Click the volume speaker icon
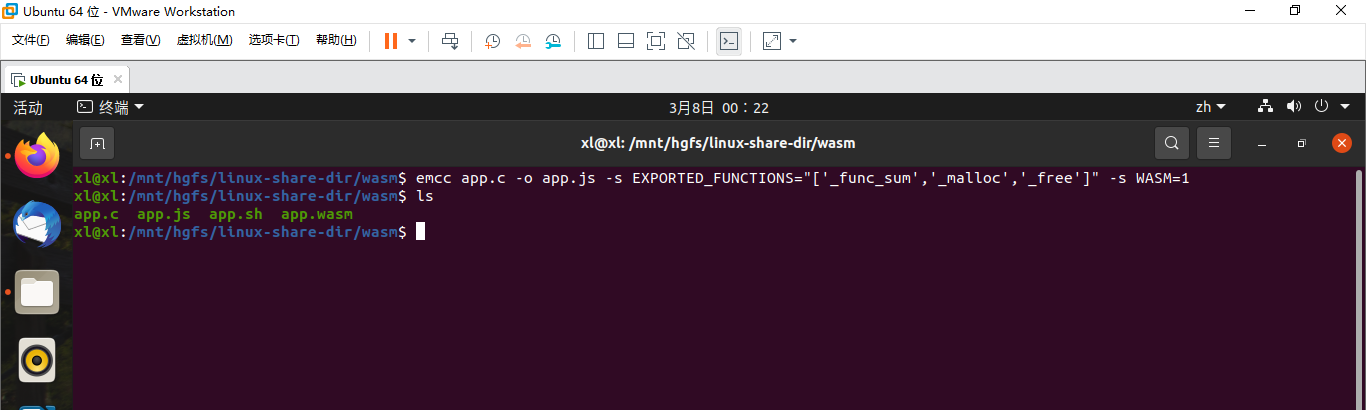The height and width of the screenshot is (410, 1366). click(1293, 106)
